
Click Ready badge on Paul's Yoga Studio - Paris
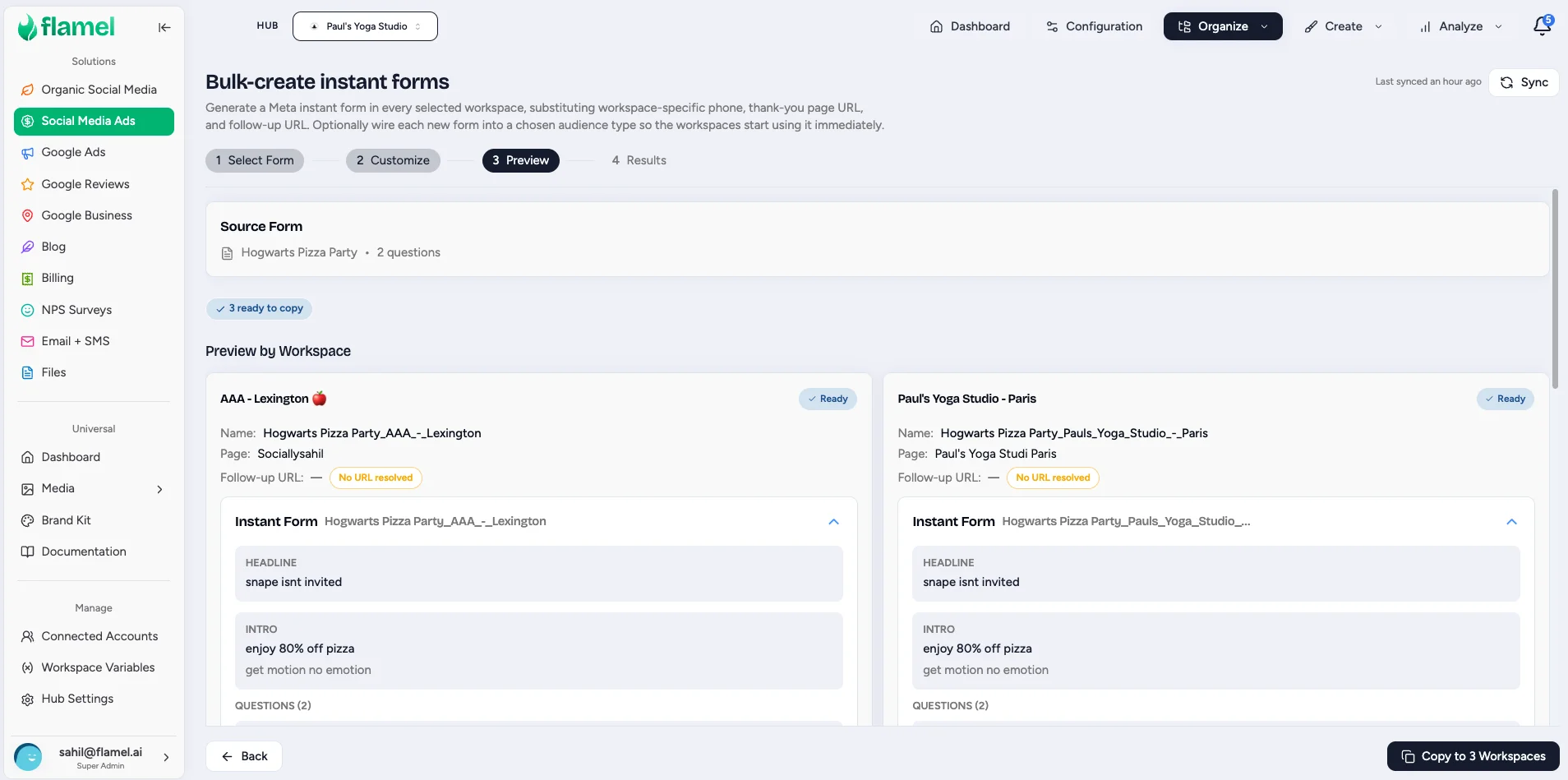pyautogui.click(x=1505, y=399)
